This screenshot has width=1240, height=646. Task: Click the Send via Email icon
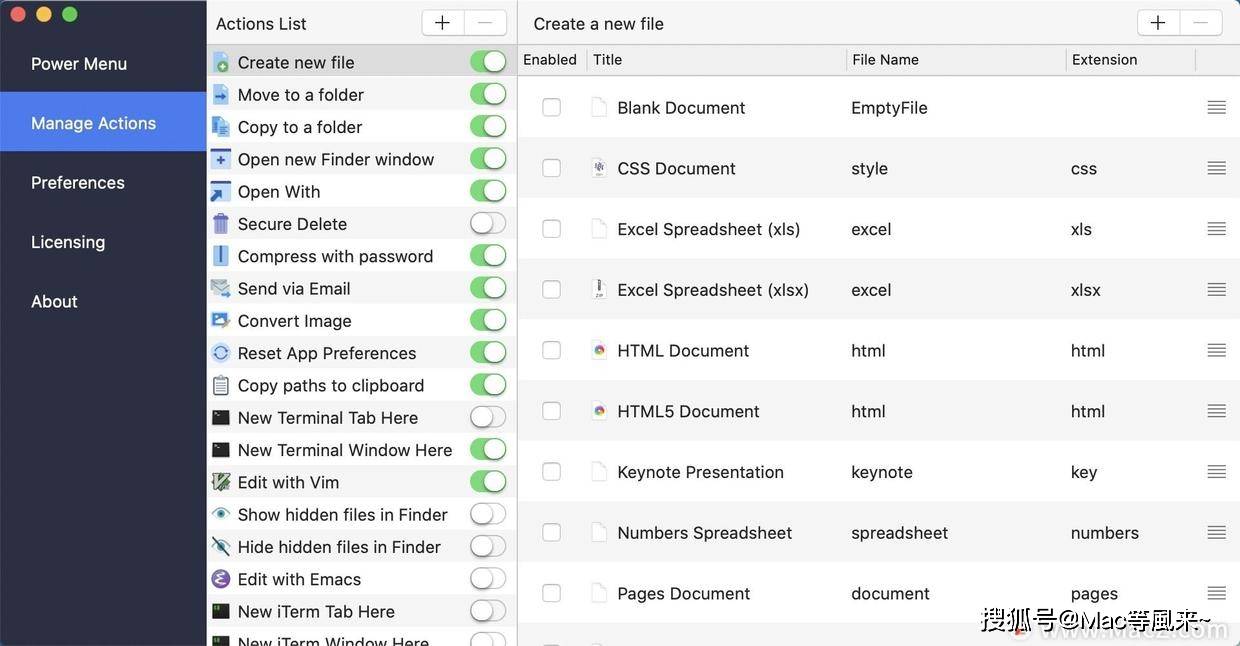(x=221, y=288)
